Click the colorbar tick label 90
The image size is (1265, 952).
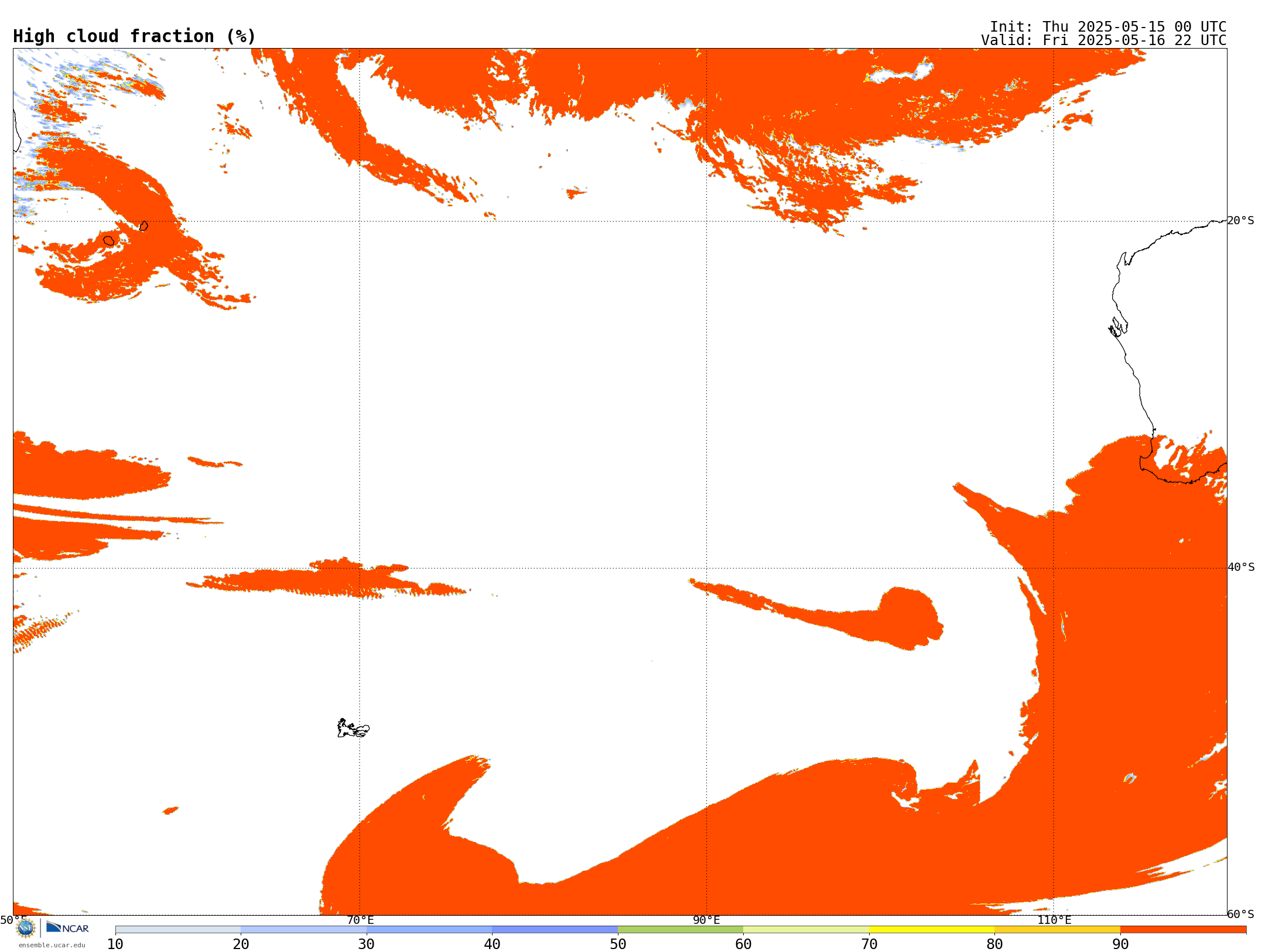point(1120,944)
